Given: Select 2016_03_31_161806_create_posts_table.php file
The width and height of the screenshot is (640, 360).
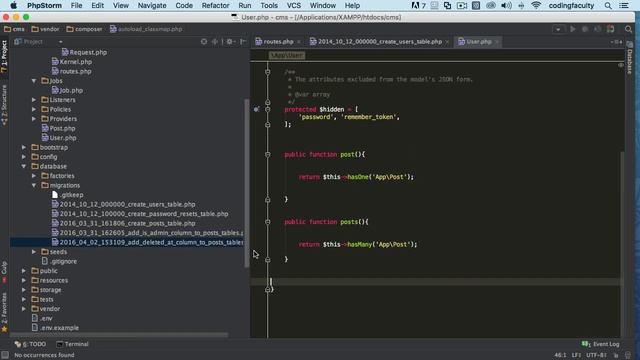Looking at the screenshot, I should (124, 223).
